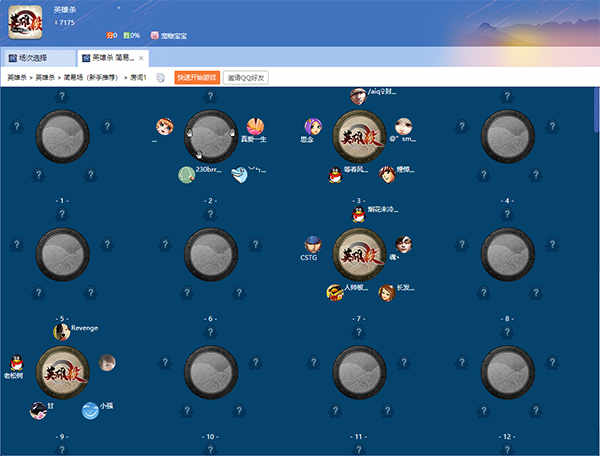The height and width of the screenshot is (456, 600).
Task: Click the red-haired boy avatar below table 3
Action: tap(387, 175)
